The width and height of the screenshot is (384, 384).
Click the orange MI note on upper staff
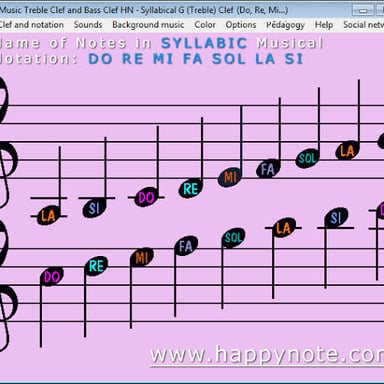230,177
